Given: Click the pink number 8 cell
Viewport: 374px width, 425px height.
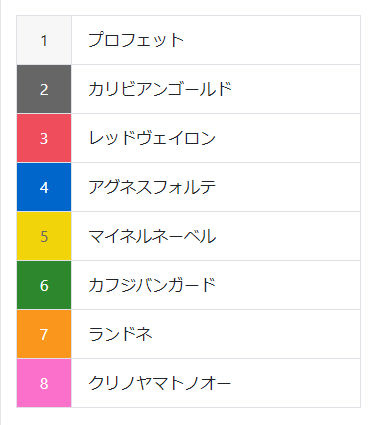Looking at the screenshot, I should [44, 383].
